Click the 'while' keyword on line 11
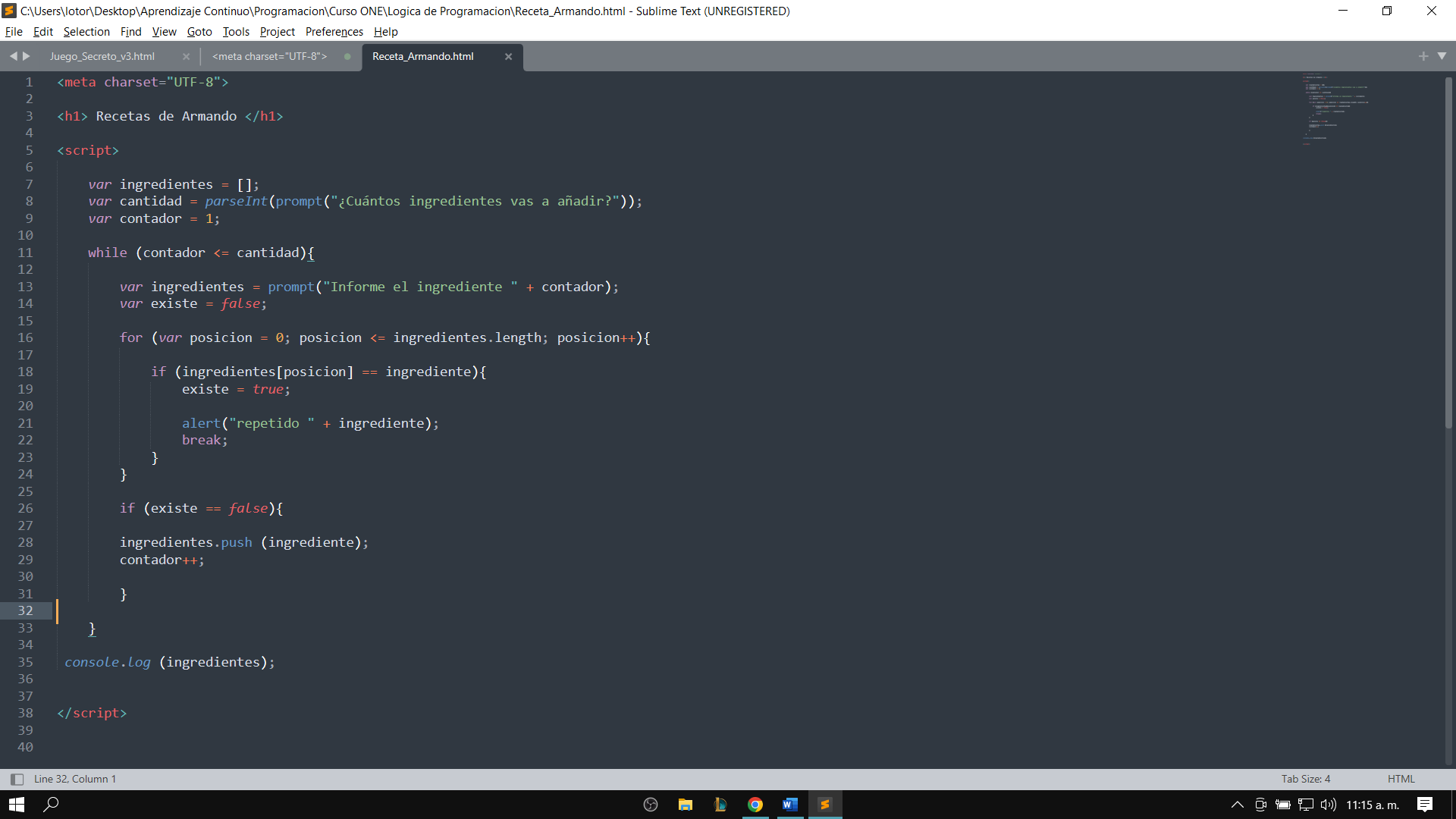The width and height of the screenshot is (1456, 819). 107,253
